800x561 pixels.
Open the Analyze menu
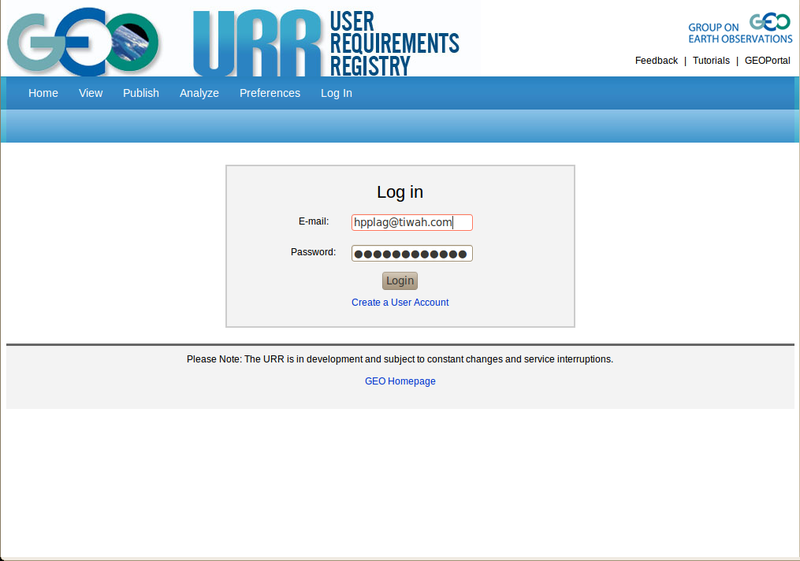[199, 93]
